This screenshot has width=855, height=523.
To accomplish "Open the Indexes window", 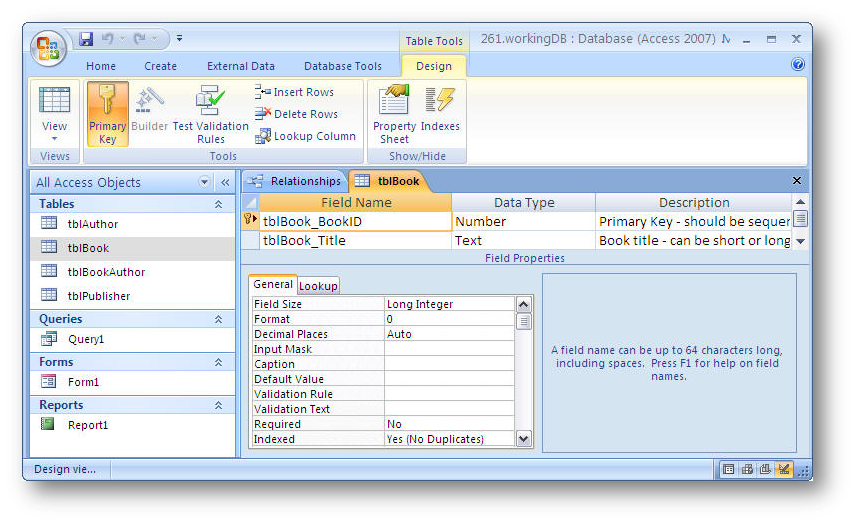I will click(440, 114).
